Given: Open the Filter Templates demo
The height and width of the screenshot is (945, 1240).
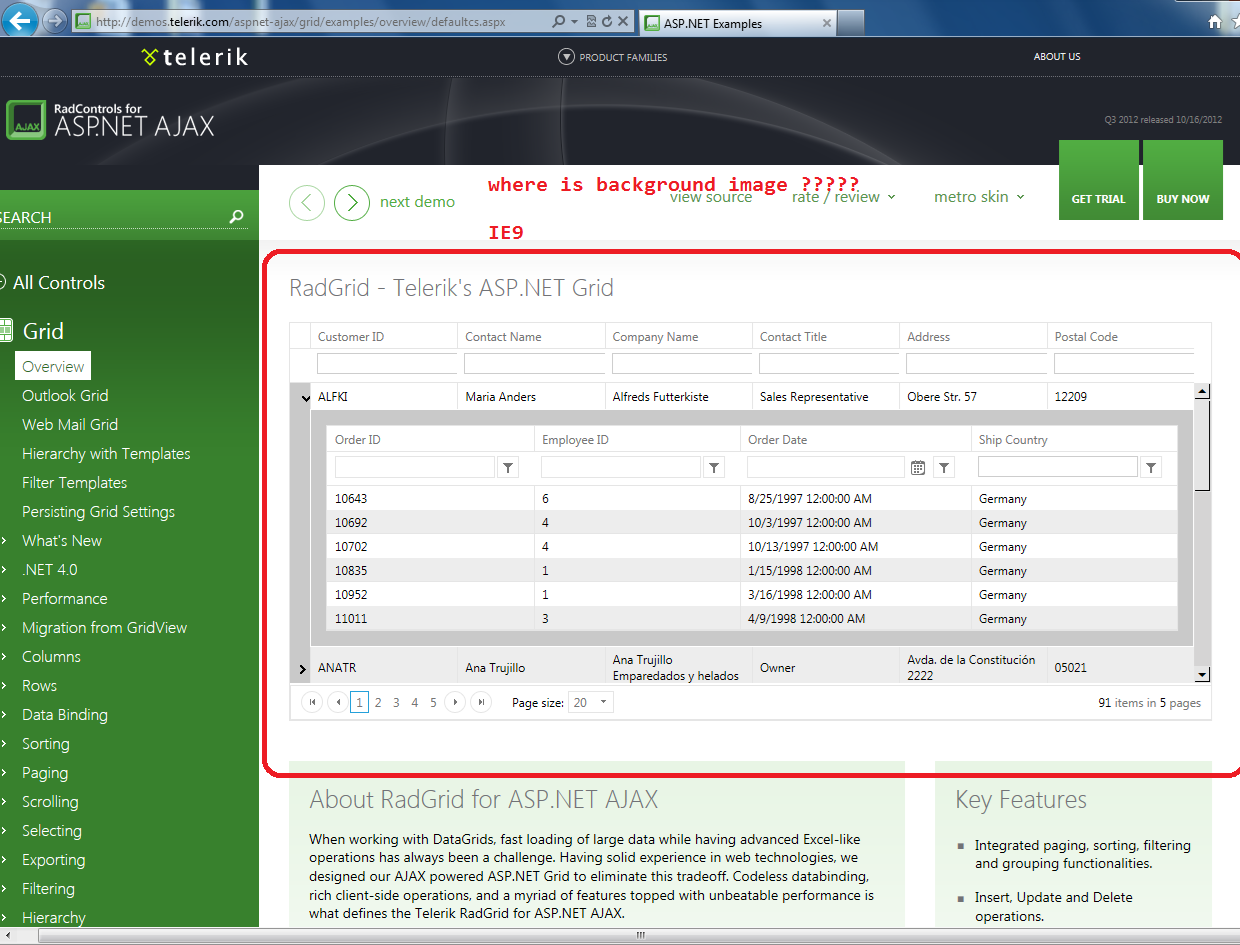Looking at the screenshot, I should 75,483.
